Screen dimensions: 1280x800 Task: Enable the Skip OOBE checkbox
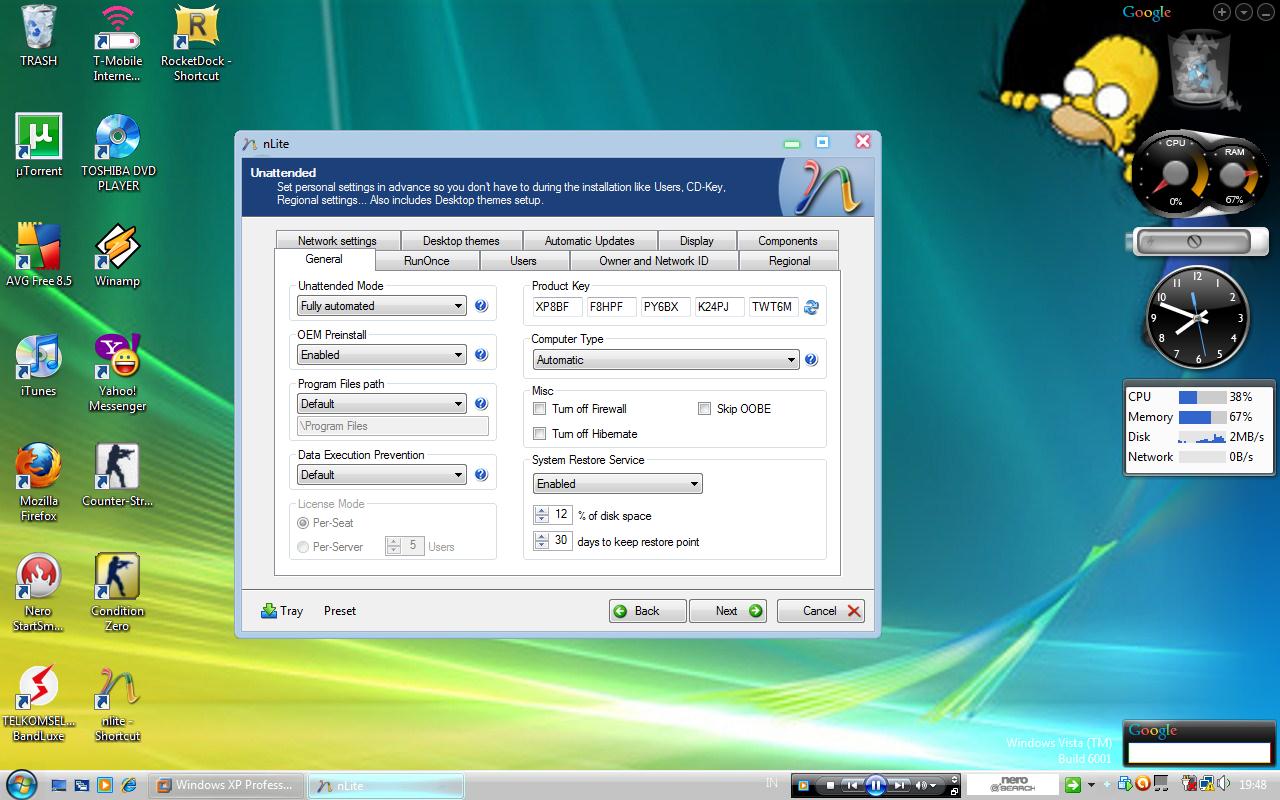704,409
